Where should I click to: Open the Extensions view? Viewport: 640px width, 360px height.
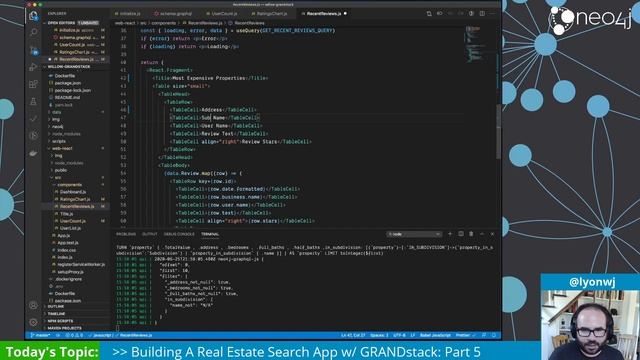(x=33, y=84)
